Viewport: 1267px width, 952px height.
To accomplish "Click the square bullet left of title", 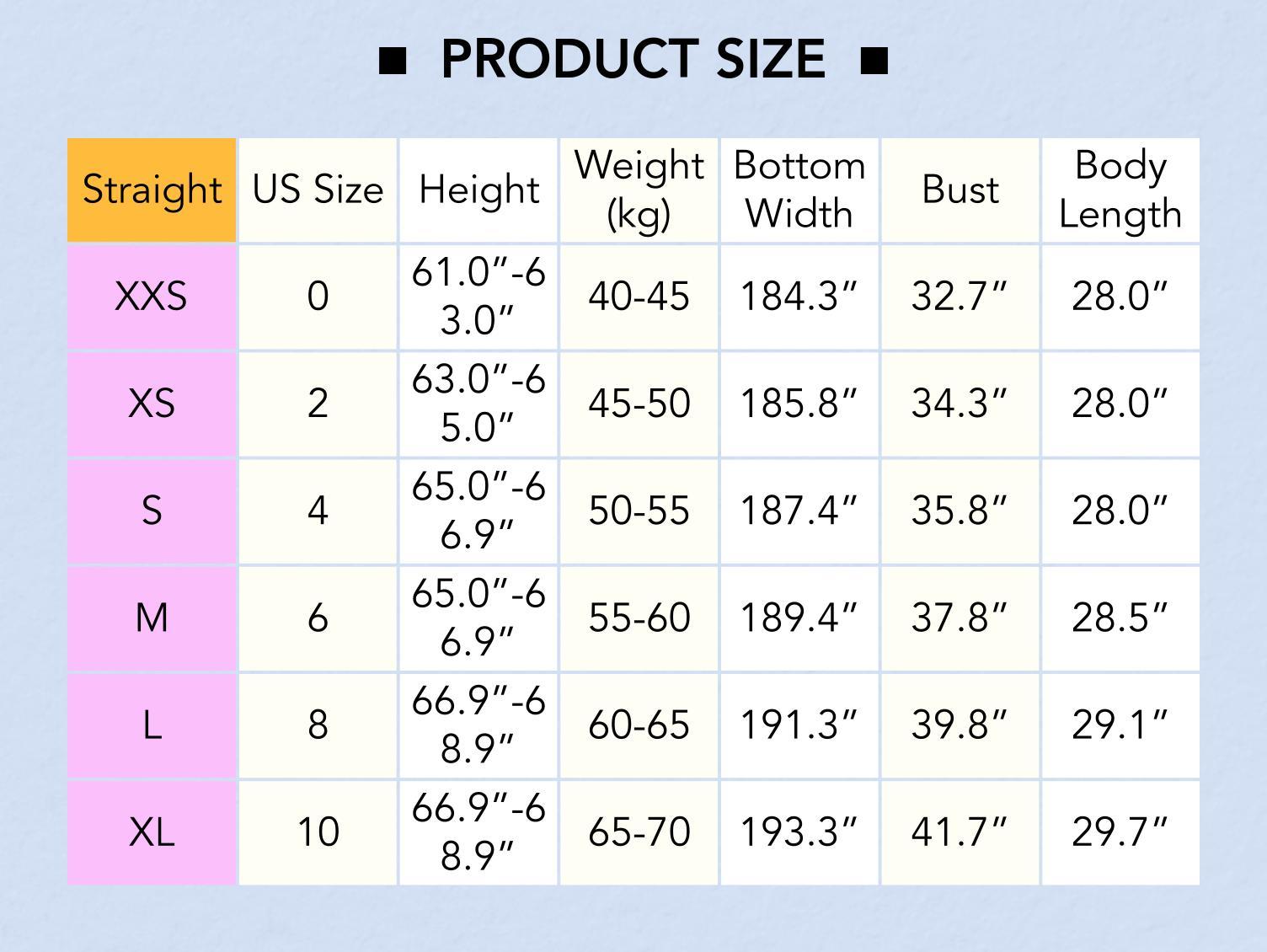I will [x=393, y=61].
